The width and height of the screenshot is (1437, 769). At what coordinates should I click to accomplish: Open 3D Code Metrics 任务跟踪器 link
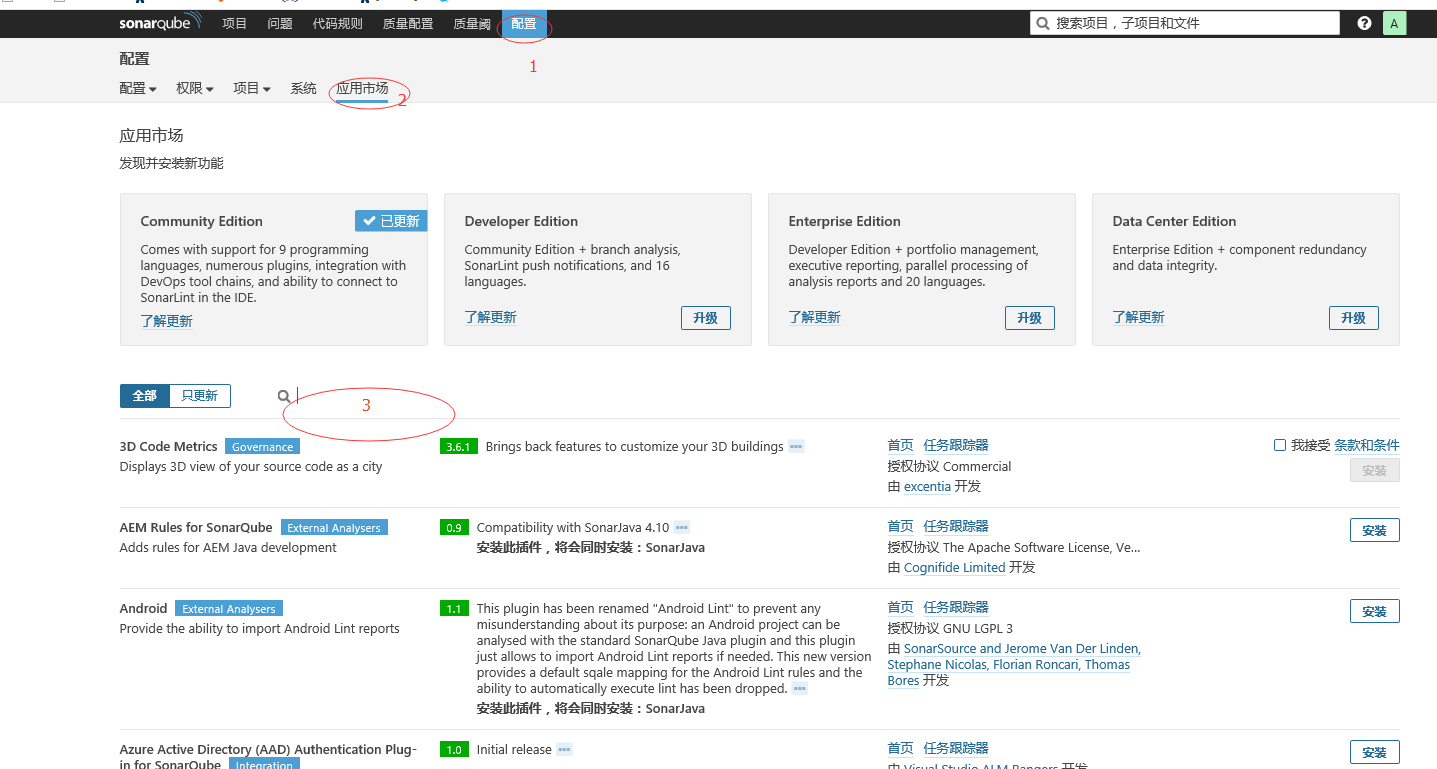click(956, 445)
